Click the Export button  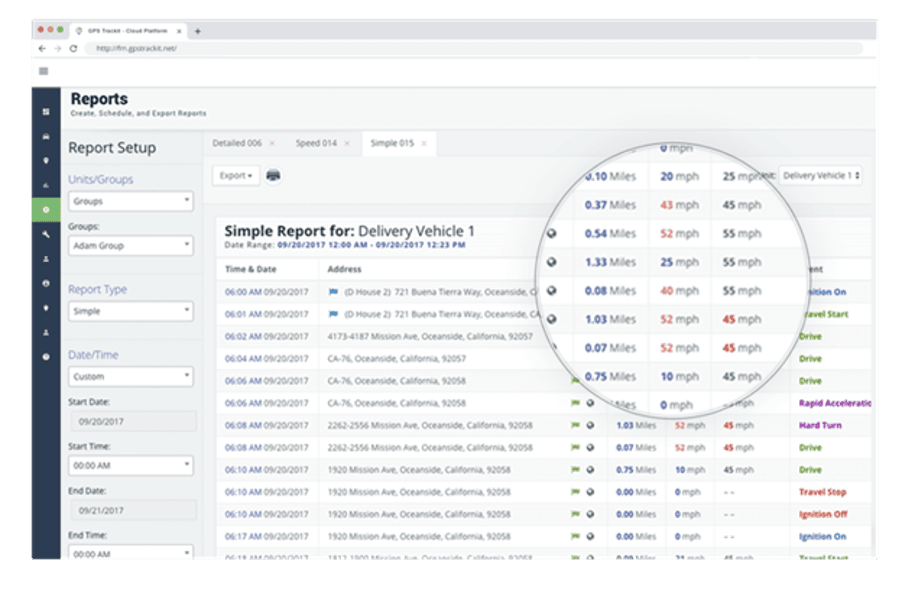point(236,175)
